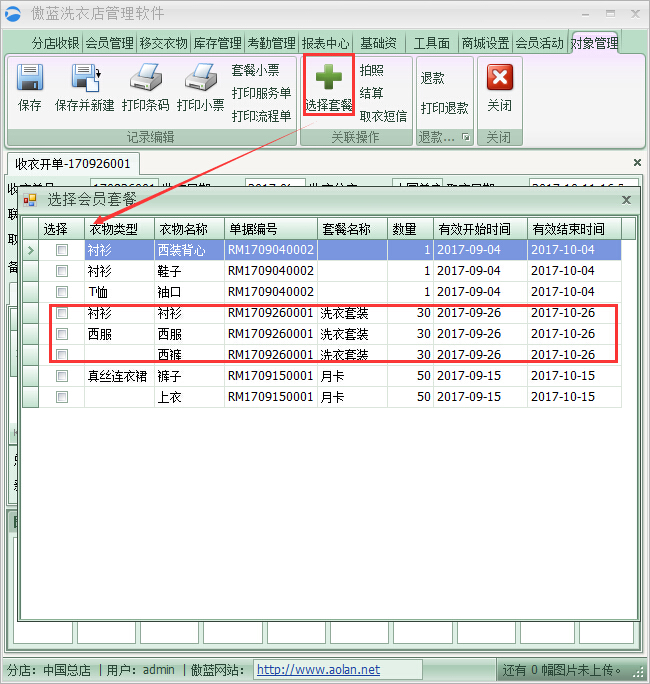Check the box for 西装背心 row

[62, 250]
